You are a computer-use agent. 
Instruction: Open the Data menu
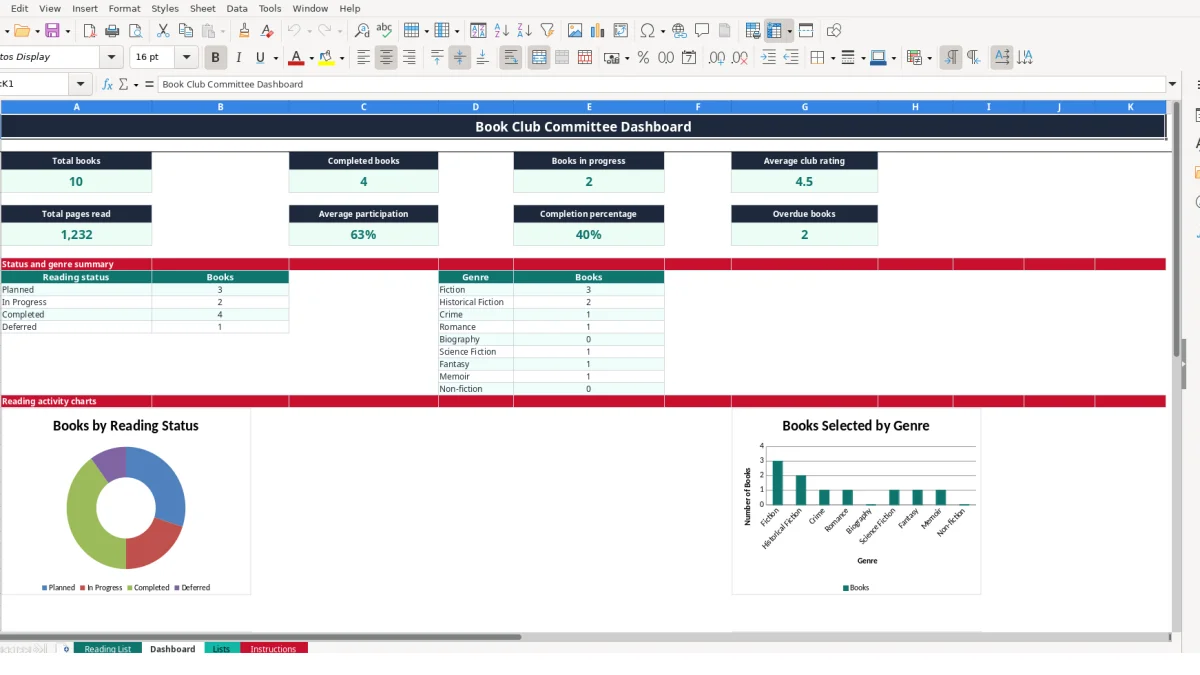tap(237, 8)
